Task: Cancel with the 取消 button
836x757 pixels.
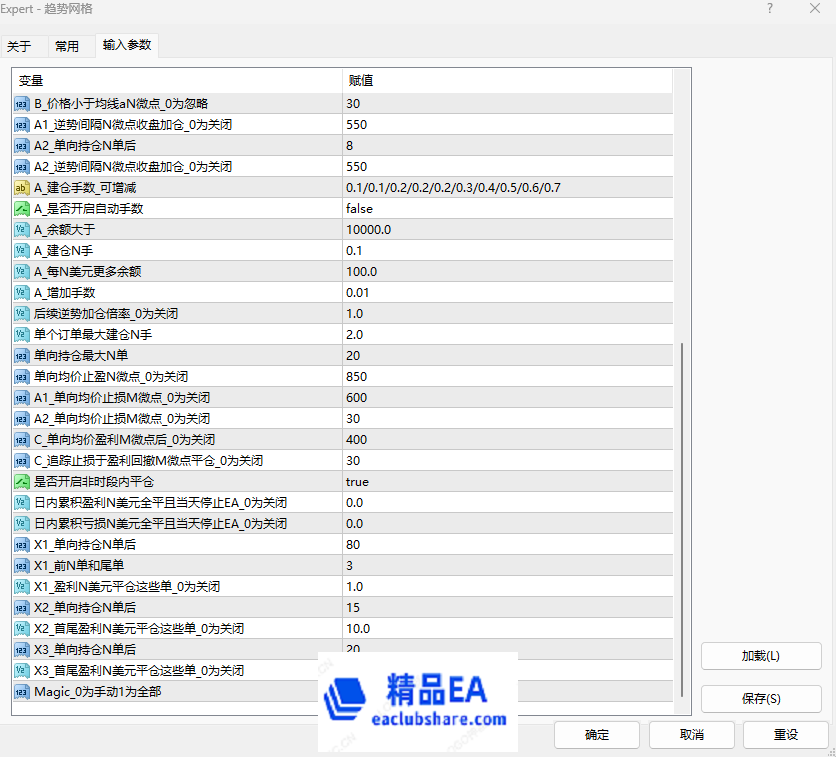Action: point(692,735)
